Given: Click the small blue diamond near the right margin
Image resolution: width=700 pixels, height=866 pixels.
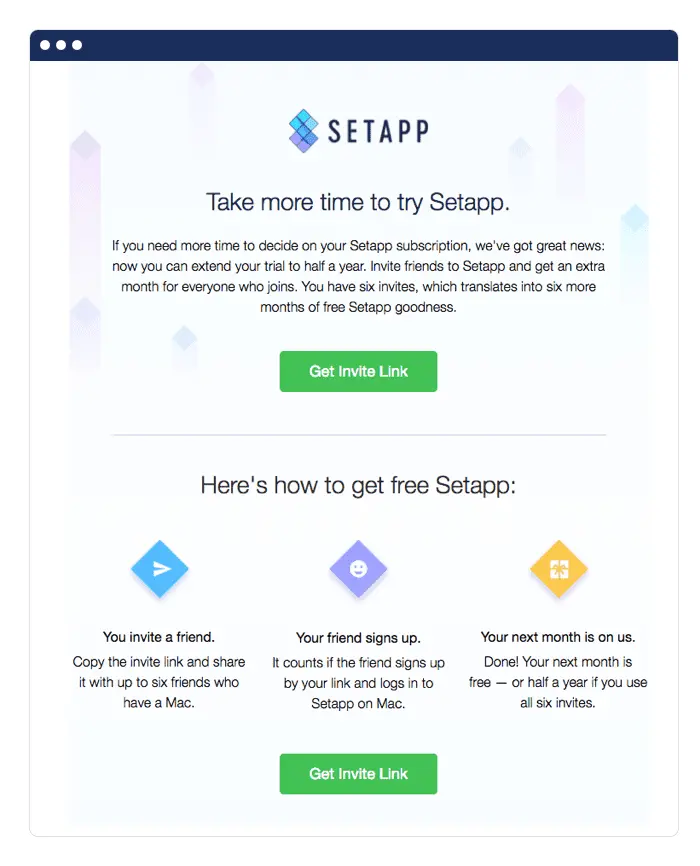Looking at the screenshot, I should [x=636, y=215].
